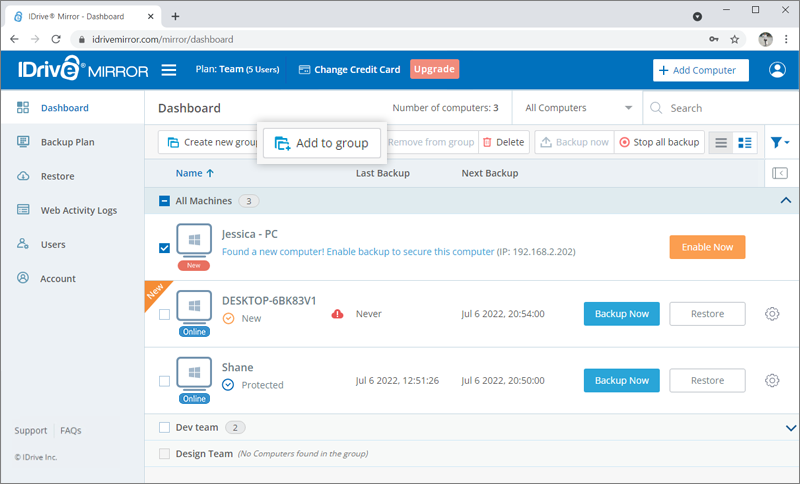Switch to detailed list view icon
This screenshot has width=800, height=484.
pos(744,143)
